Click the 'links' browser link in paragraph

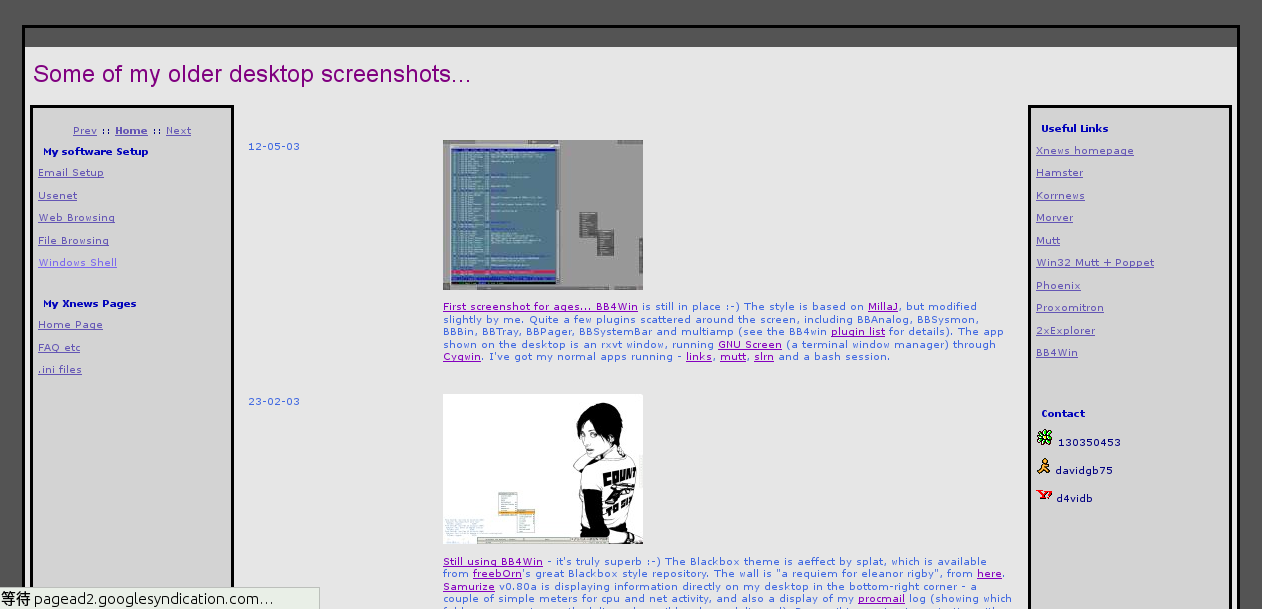(x=699, y=357)
